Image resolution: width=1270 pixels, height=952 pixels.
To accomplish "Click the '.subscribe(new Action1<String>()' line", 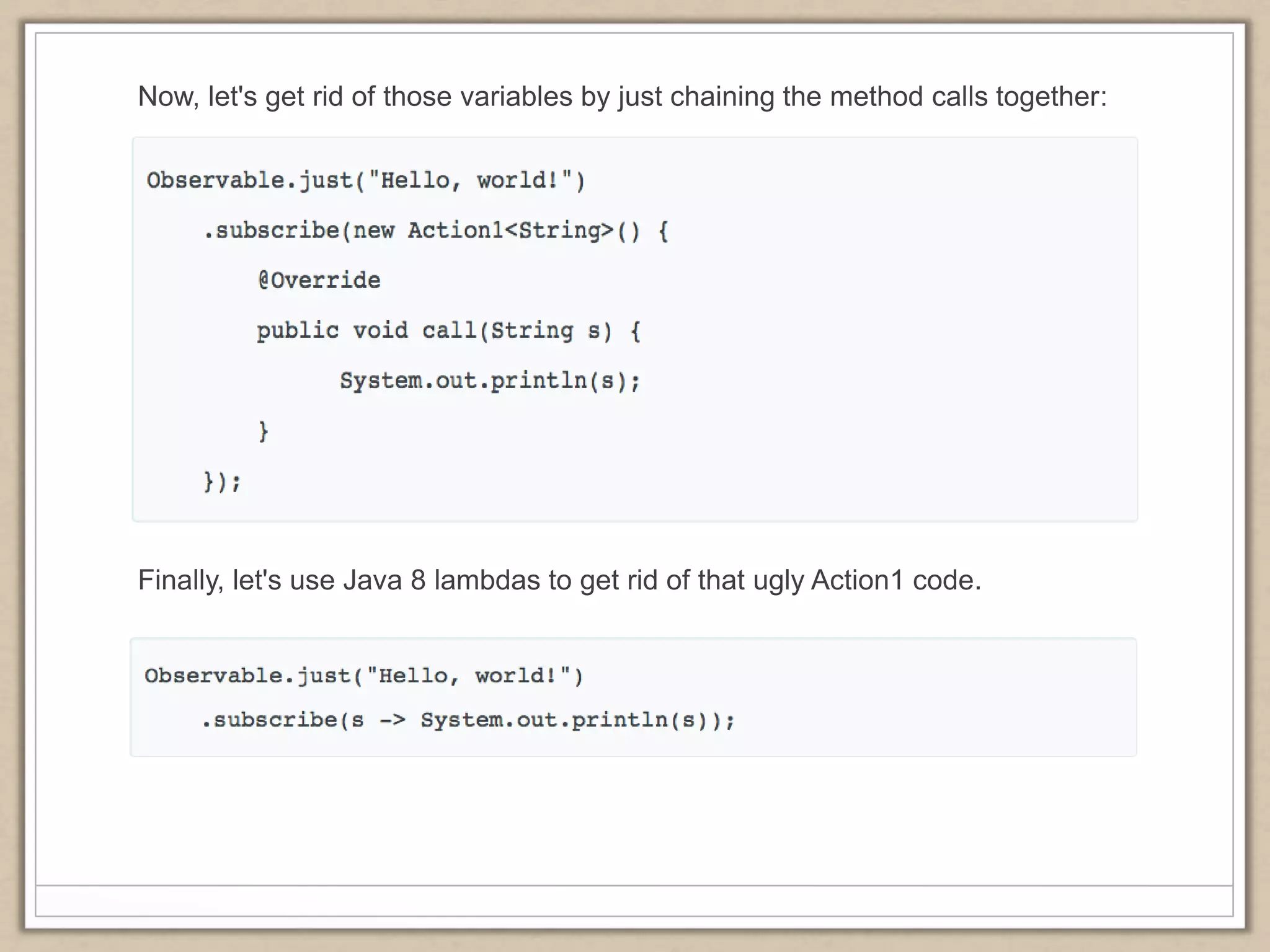I will click(436, 231).
